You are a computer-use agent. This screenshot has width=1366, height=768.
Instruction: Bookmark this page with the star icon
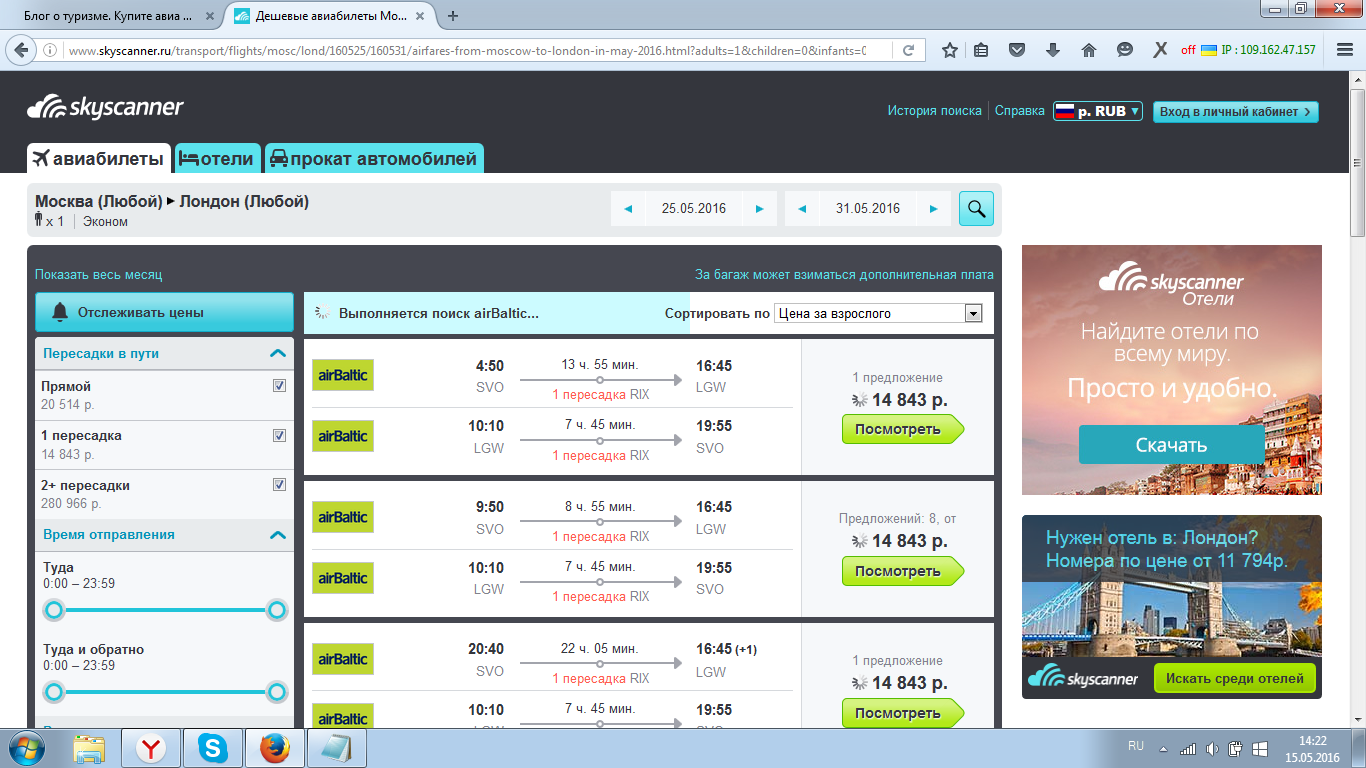(949, 50)
